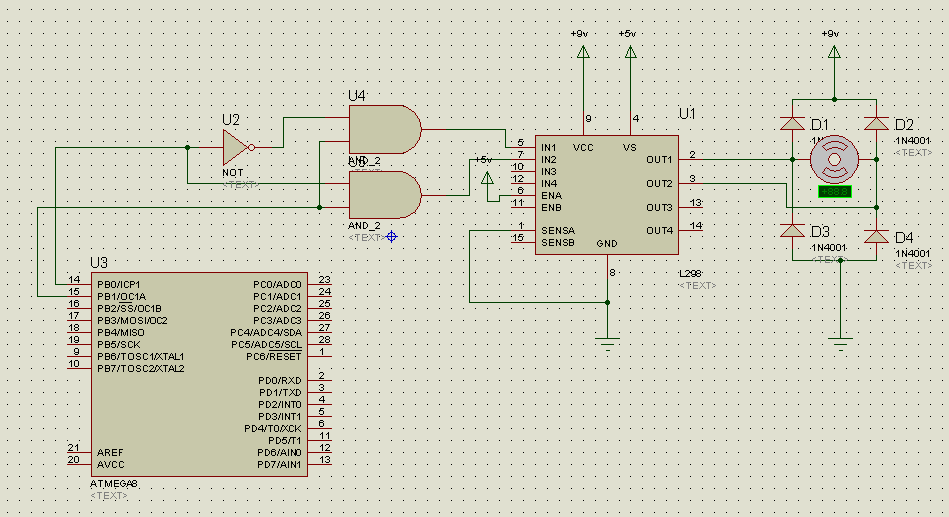Viewport: 949px width, 517px height.
Task: Click the AVCC pin label
Action: pos(111,465)
